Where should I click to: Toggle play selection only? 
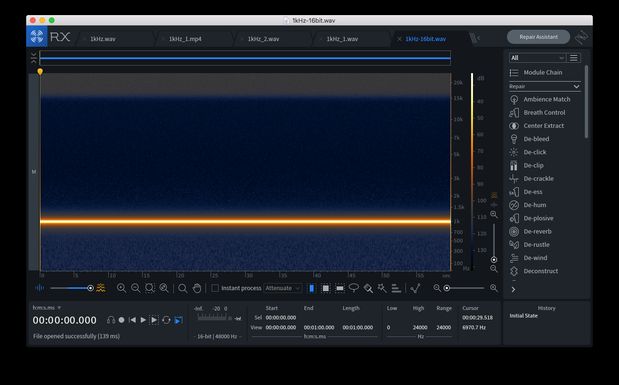click(154, 320)
